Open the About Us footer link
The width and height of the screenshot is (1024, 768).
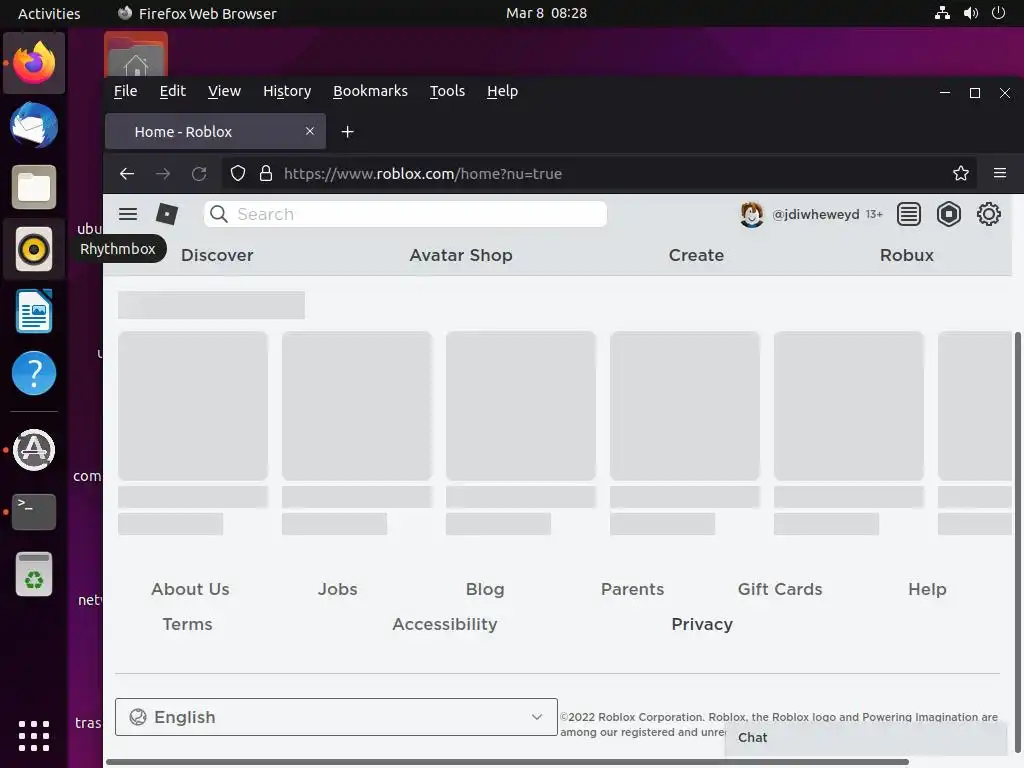click(x=190, y=589)
